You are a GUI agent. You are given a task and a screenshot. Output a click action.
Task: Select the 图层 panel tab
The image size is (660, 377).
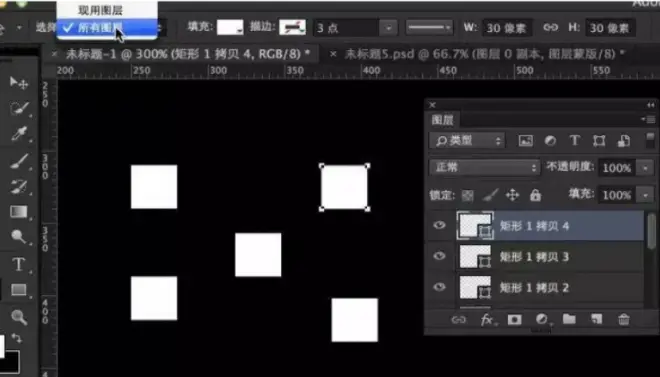pyautogui.click(x=443, y=120)
